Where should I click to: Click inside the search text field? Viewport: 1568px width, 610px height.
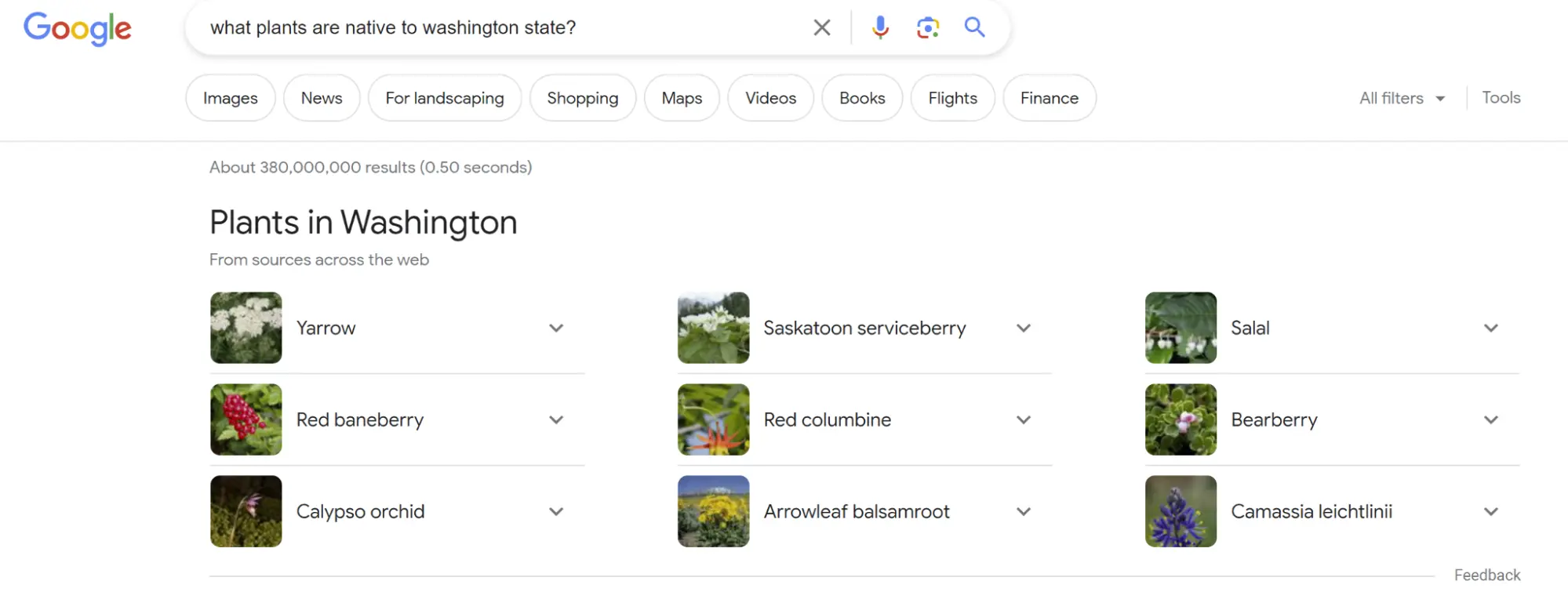point(502,28)
